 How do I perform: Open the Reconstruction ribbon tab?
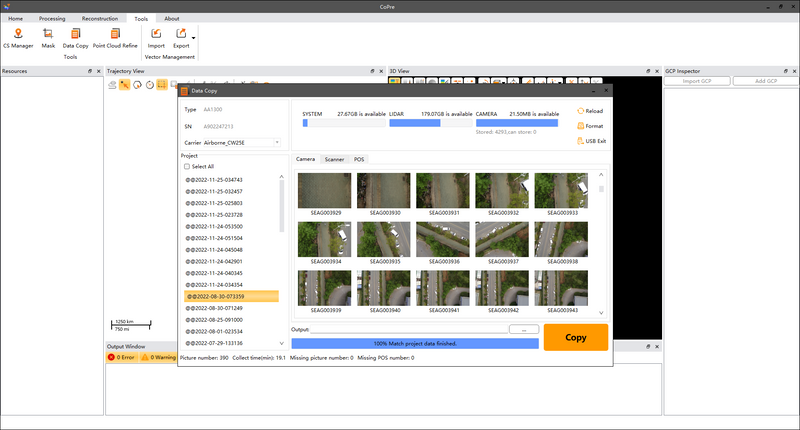(x=99, y=18)
